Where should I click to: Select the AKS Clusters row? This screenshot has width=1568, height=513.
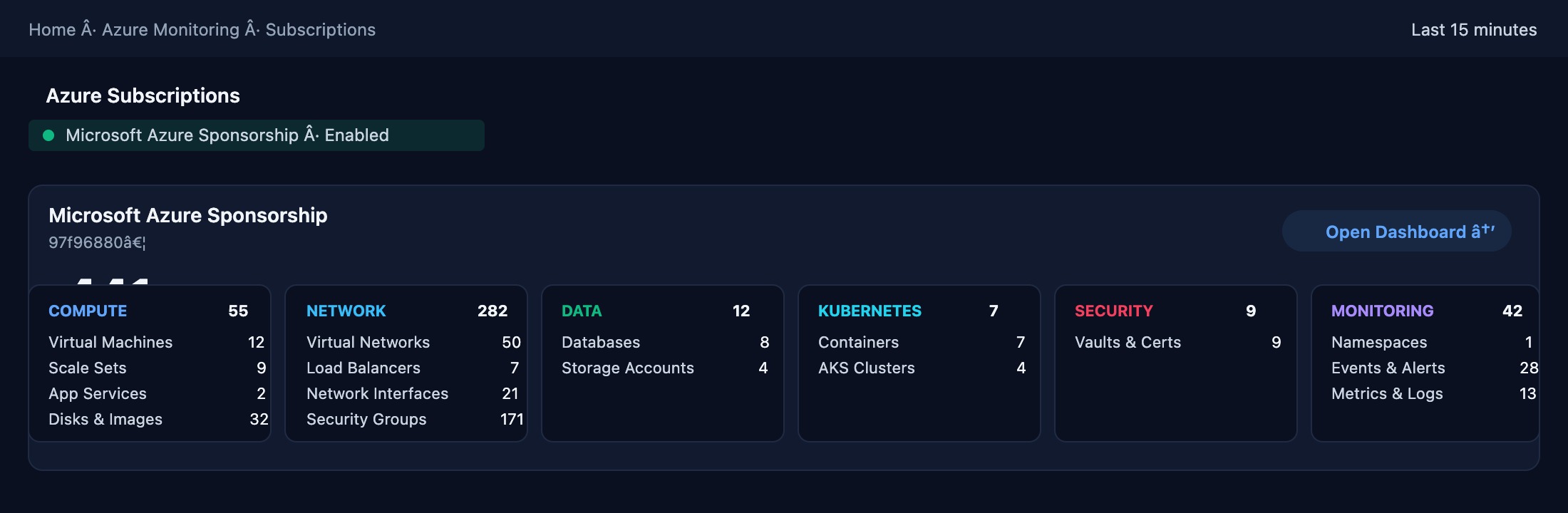(x=922, y=368)
